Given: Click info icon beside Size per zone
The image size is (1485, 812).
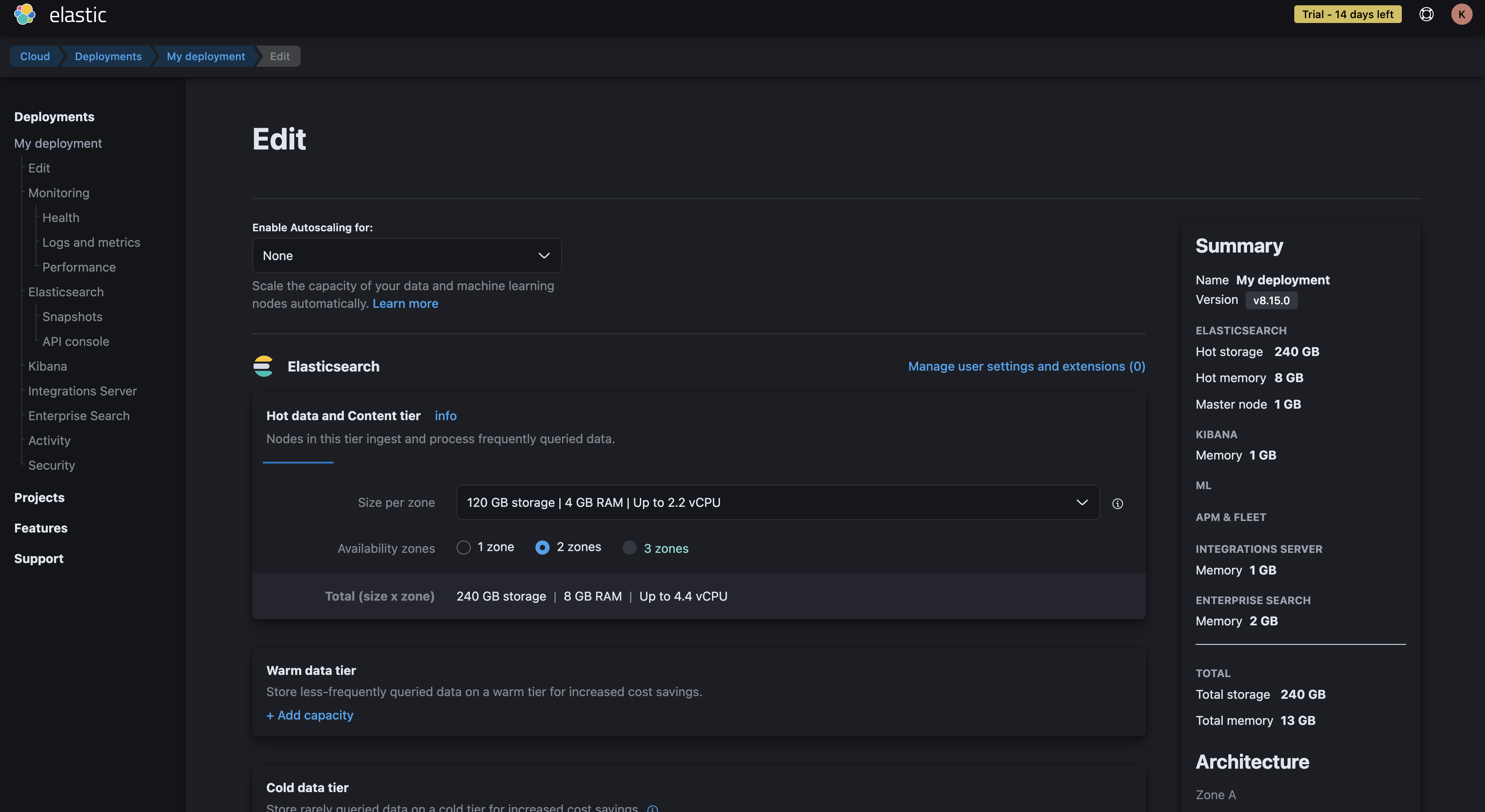Looking at the screenshot, I should tap(1117, 504).
